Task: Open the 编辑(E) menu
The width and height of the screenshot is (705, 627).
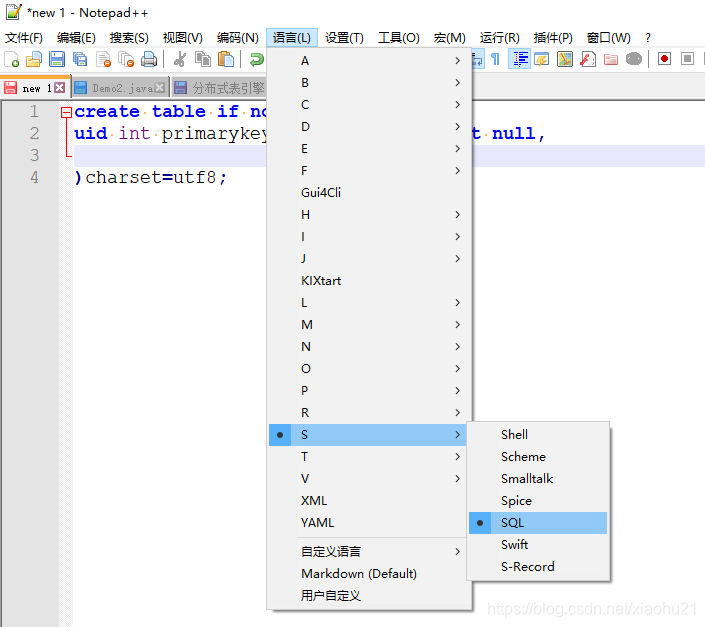Action: 76,38
